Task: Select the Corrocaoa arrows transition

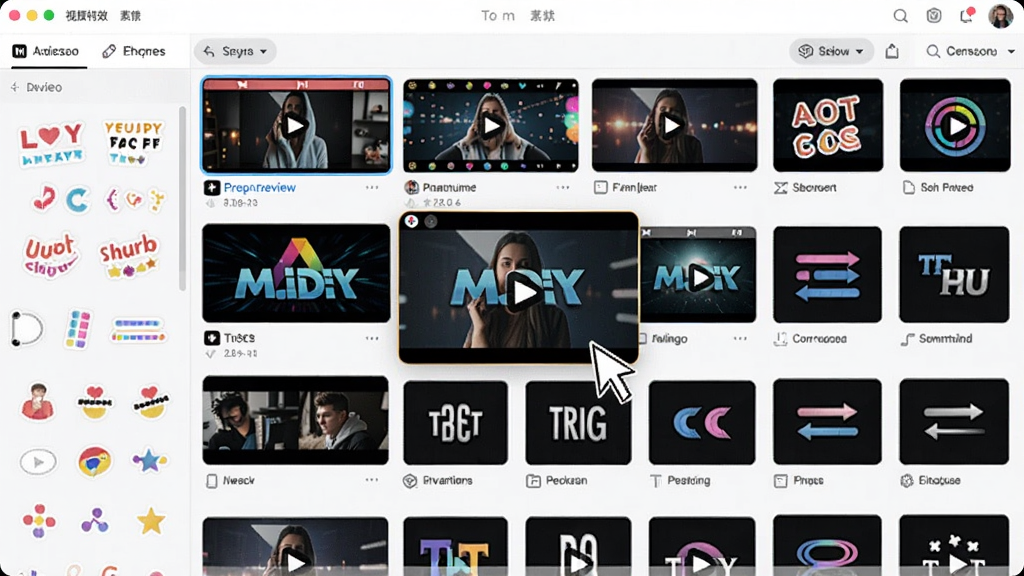Action: point(827,274)
